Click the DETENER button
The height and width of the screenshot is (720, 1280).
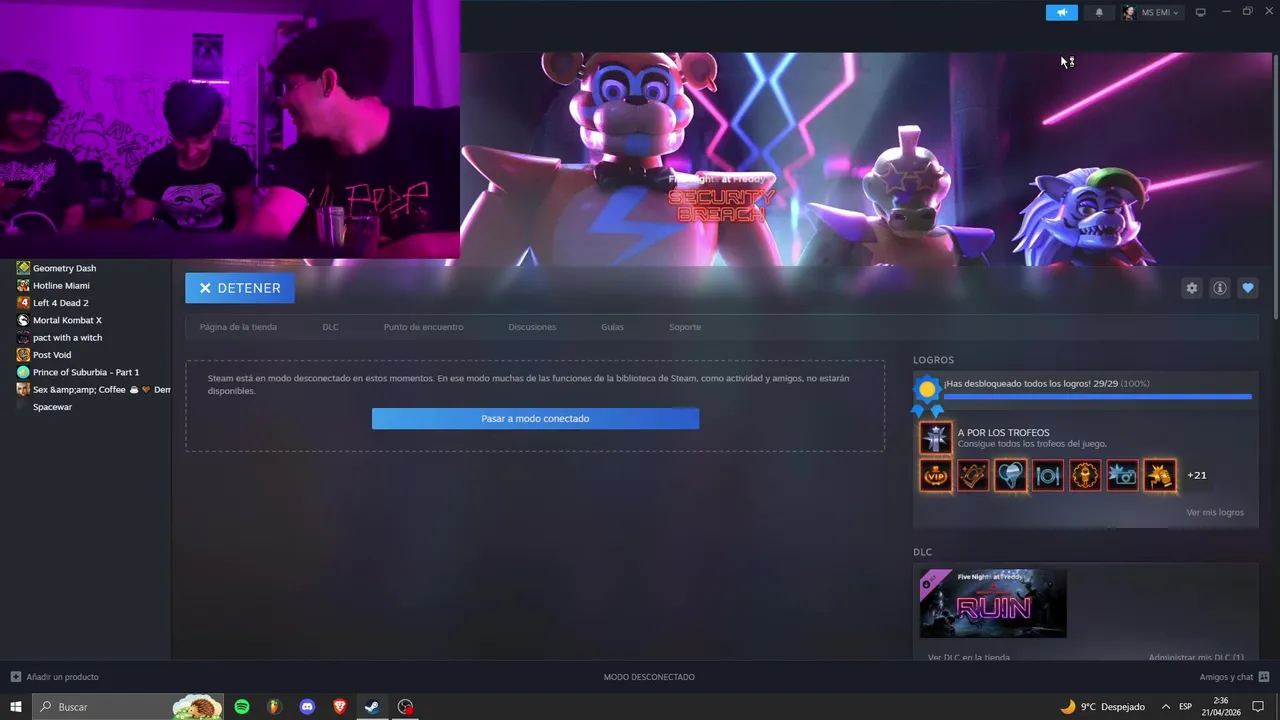point(240,288)
